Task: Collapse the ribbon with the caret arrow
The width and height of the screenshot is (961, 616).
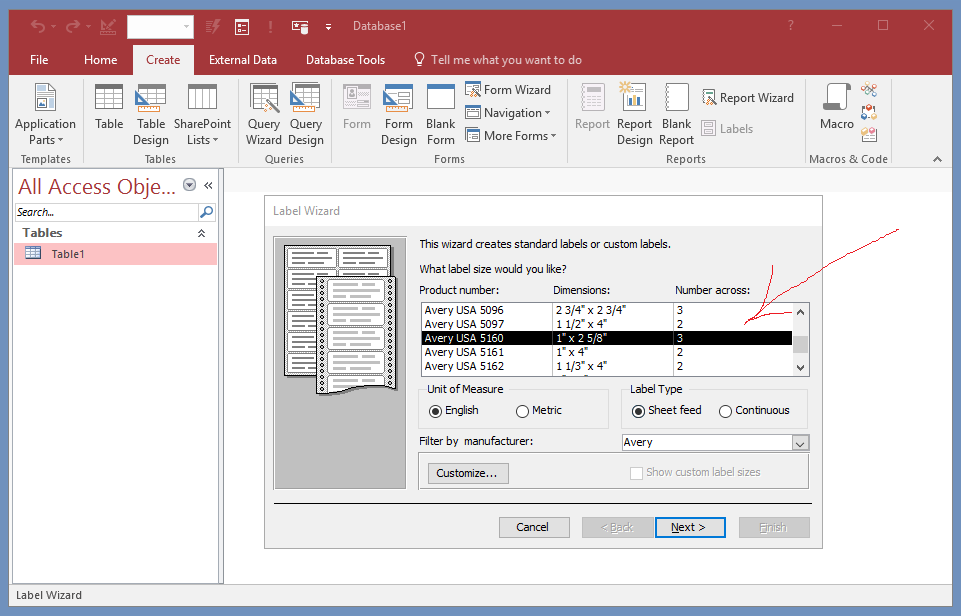Action: [x=937, y=159]
